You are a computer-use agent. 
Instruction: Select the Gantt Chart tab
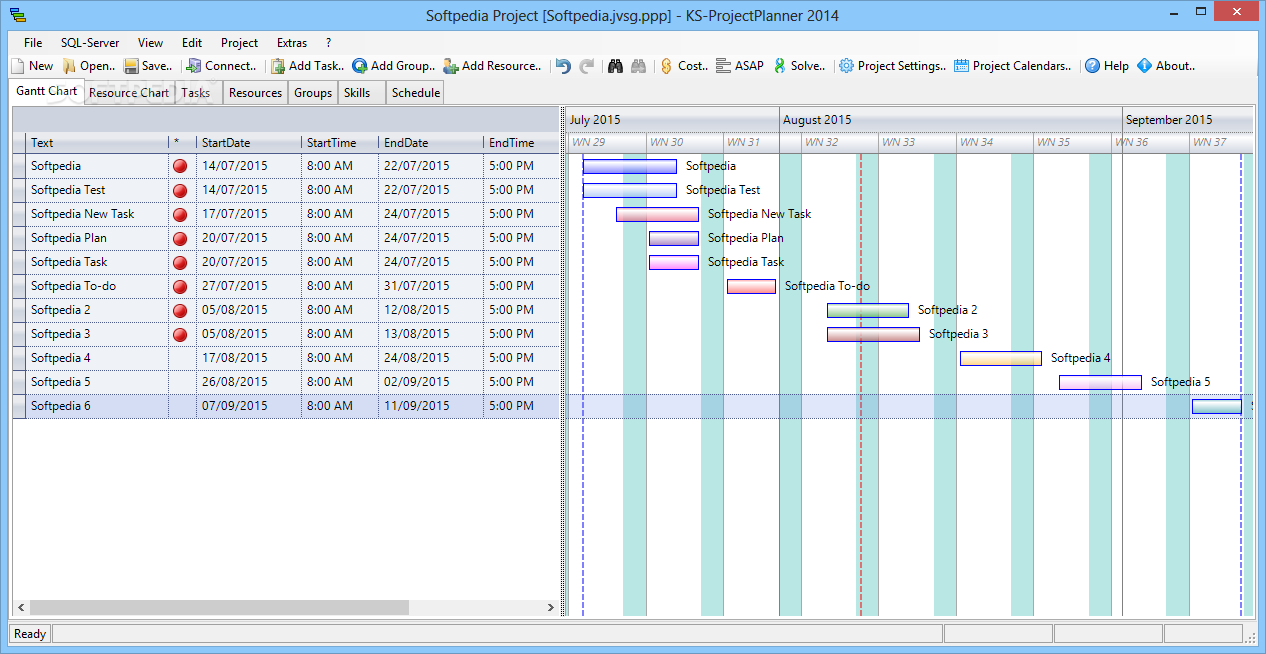47,91
